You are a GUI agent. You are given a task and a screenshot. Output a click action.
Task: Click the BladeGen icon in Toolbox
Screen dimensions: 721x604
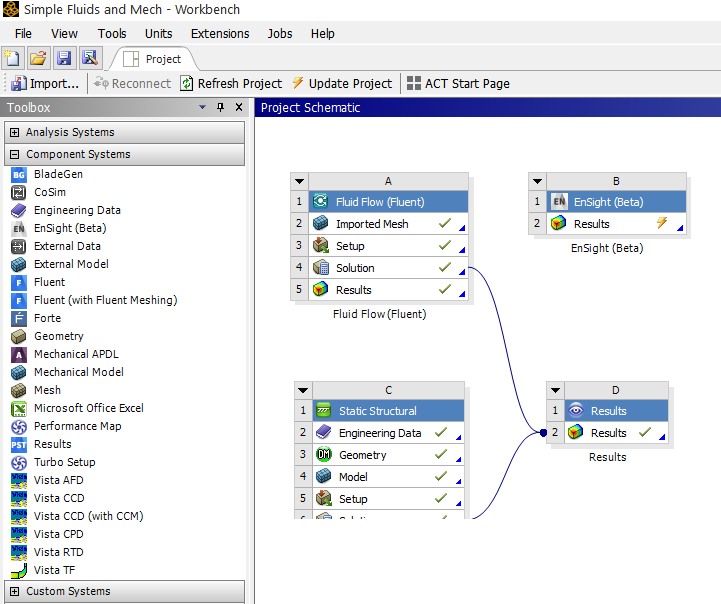coord(19,175)
